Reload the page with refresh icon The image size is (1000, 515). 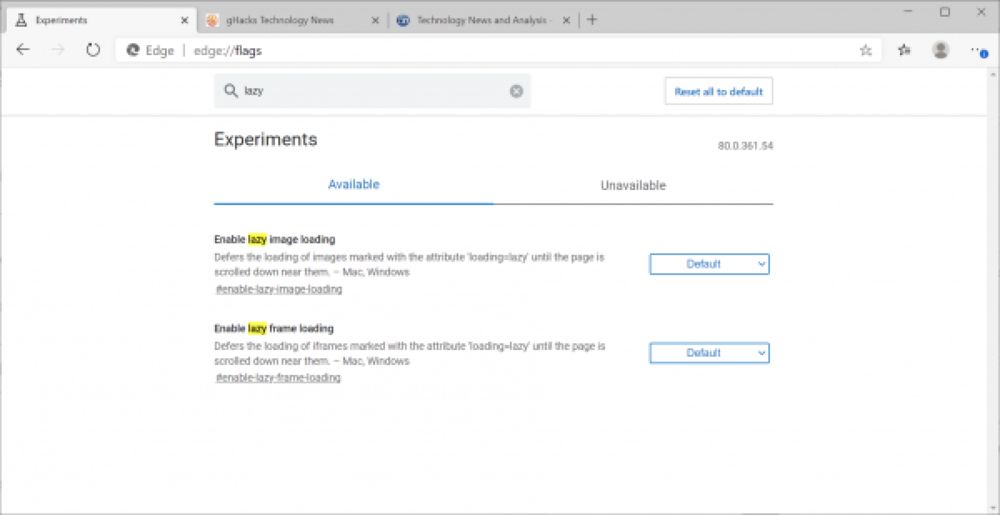[x=93, y=50]
